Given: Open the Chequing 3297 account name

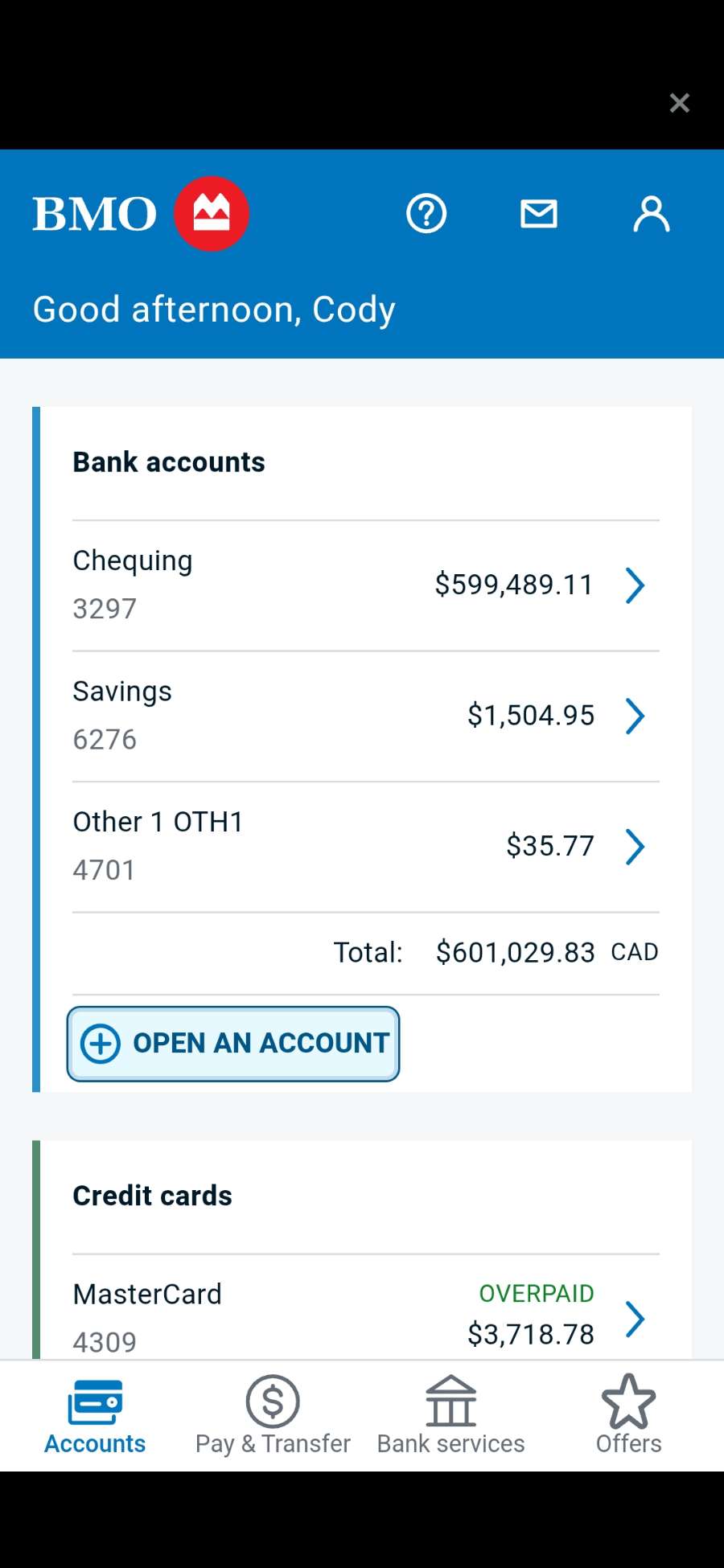Looking at the screenshot, I should pyautogui.click(x=133, y=560).
